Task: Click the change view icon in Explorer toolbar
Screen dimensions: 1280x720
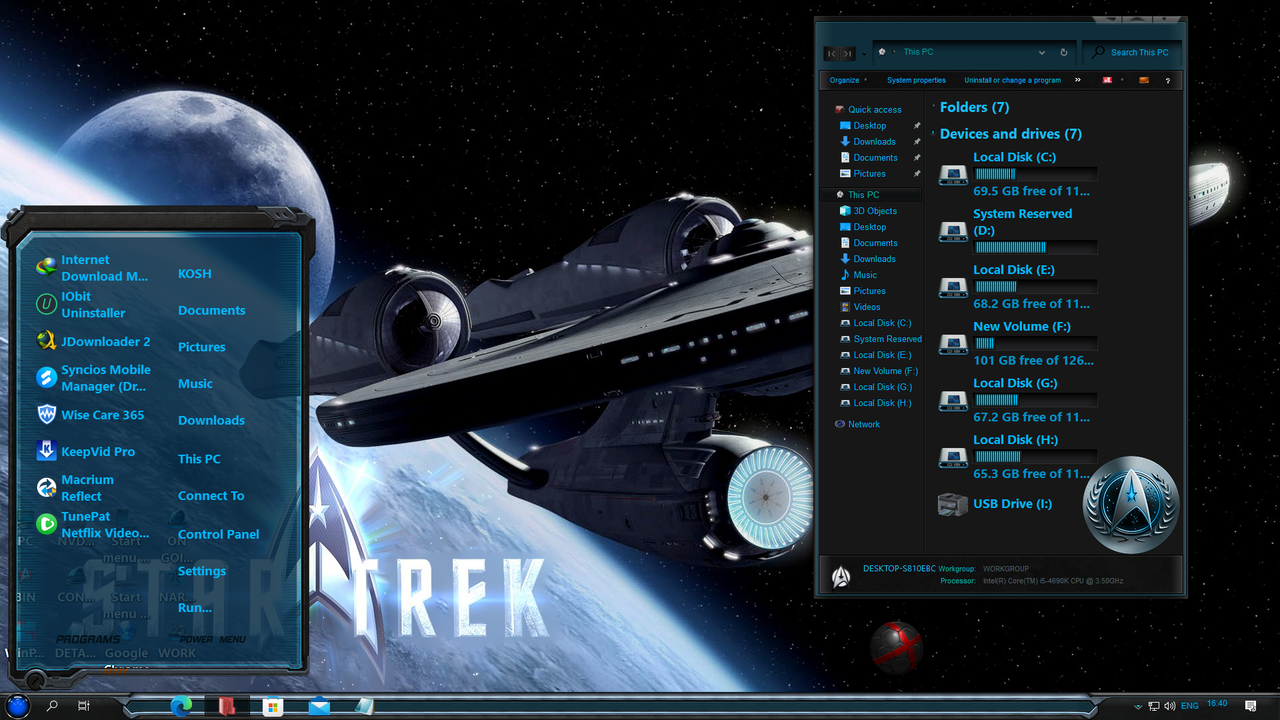Action: coord(1107,80)
